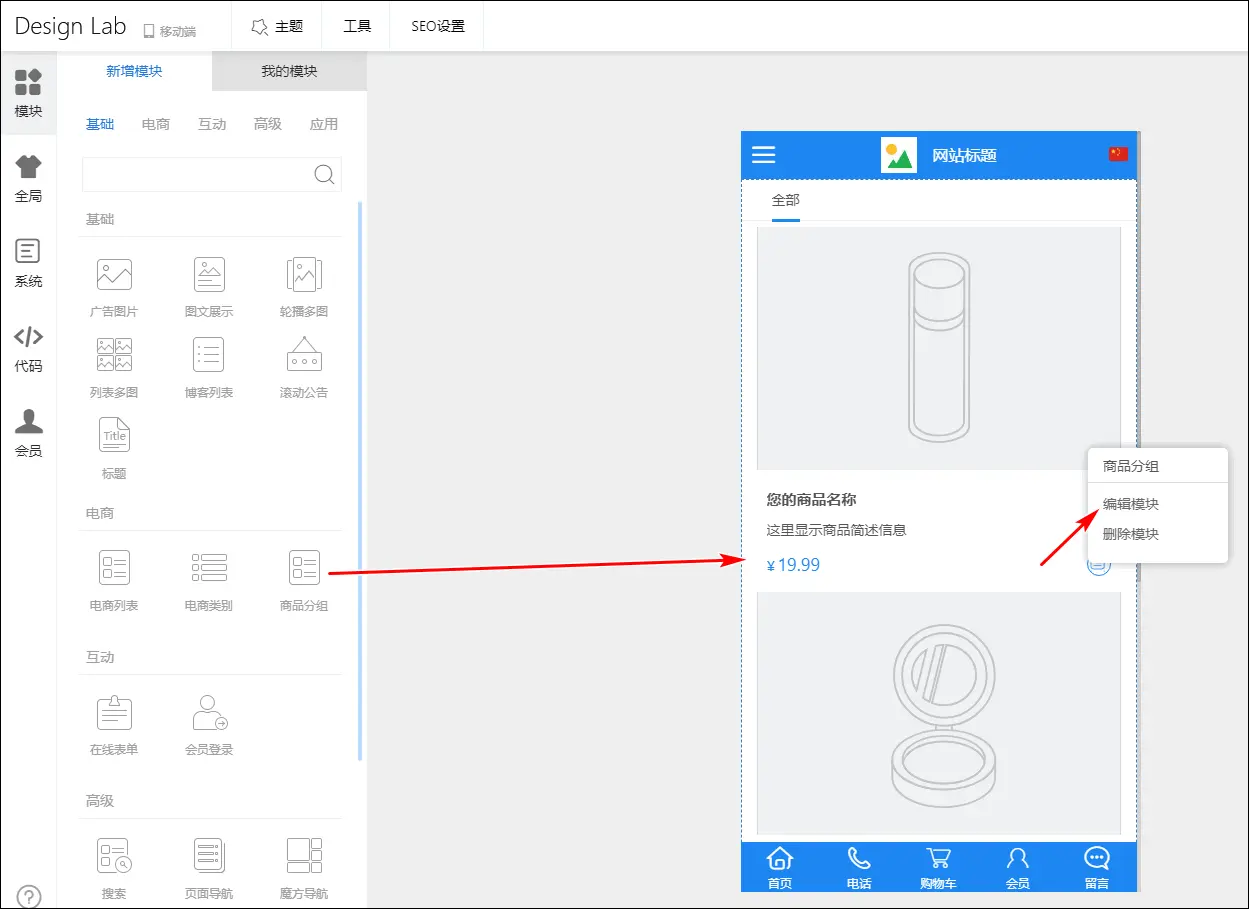Select the 广告图片 module icon

114,276
